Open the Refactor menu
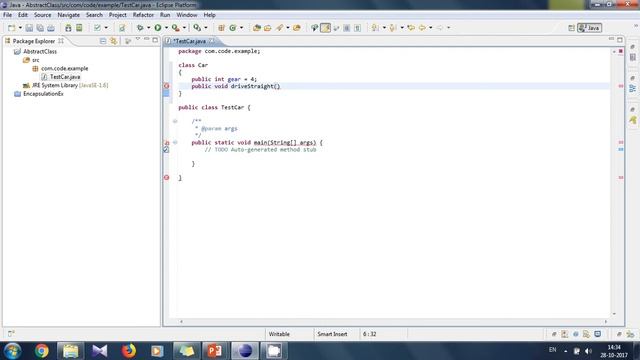This screenshot has height=360, width=640. point(143,15)
